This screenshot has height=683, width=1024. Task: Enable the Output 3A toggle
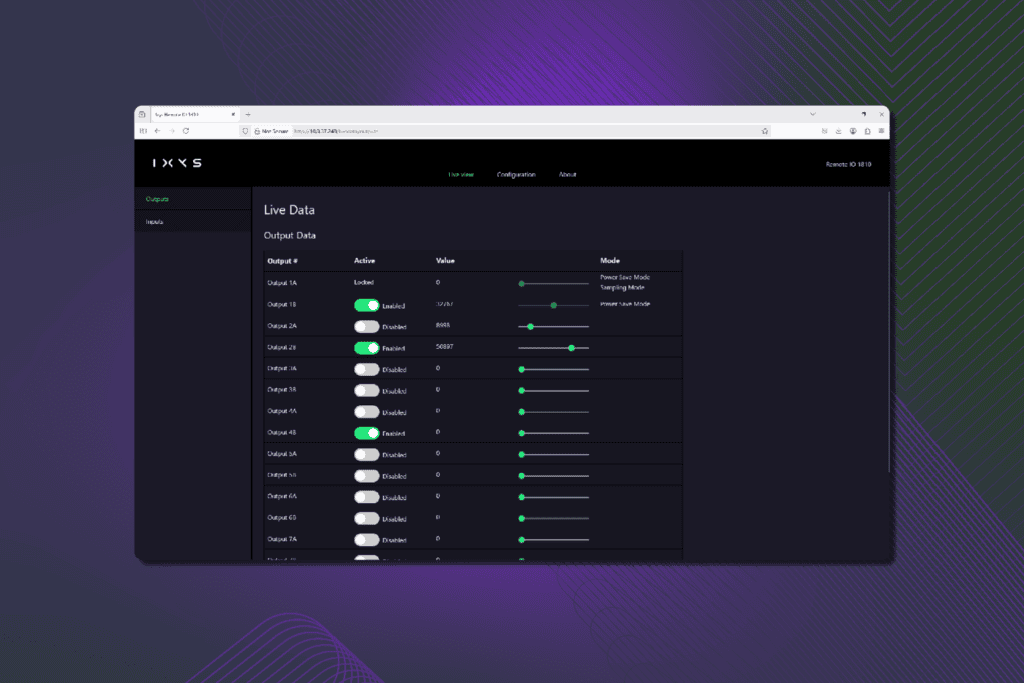[x=366, y=370]
